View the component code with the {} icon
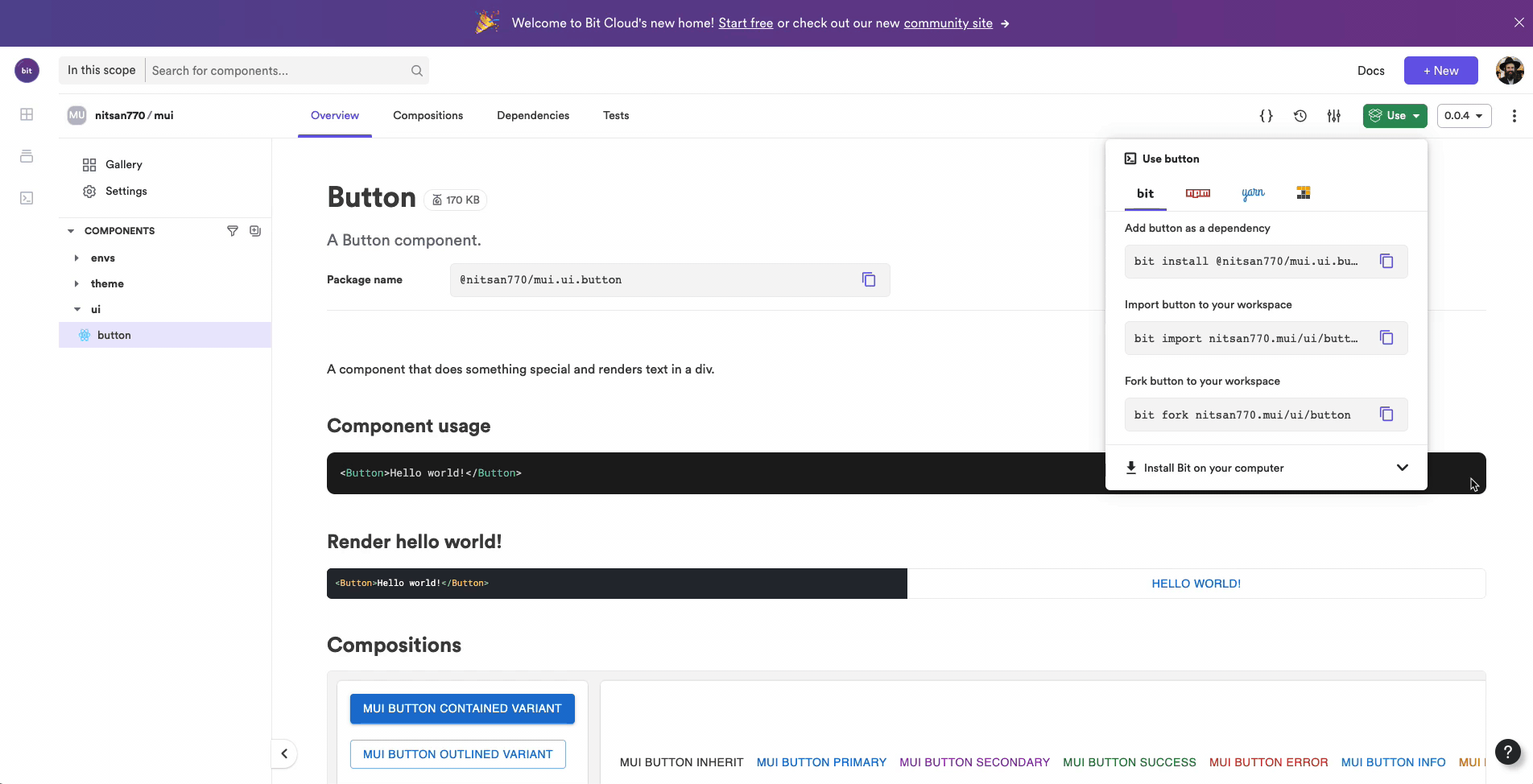Viewport: 1533px width, 784px height. tap(1266, 115)
